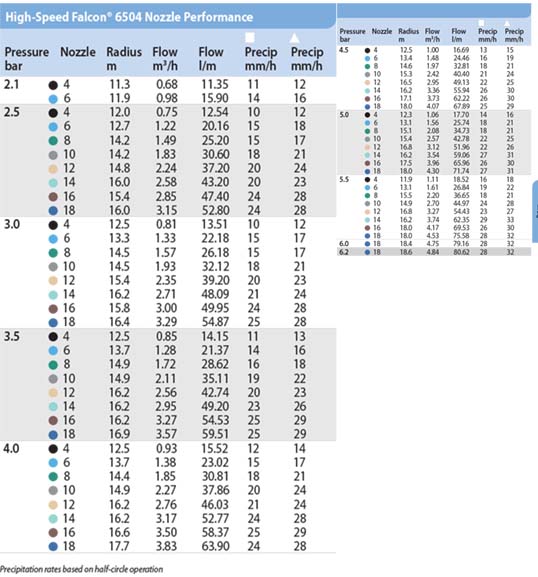The height and width of the screenshot is (577, 538).
Task: Click the brown nozzle 16 dot at 3.0 bar
Action: [53, 309]
